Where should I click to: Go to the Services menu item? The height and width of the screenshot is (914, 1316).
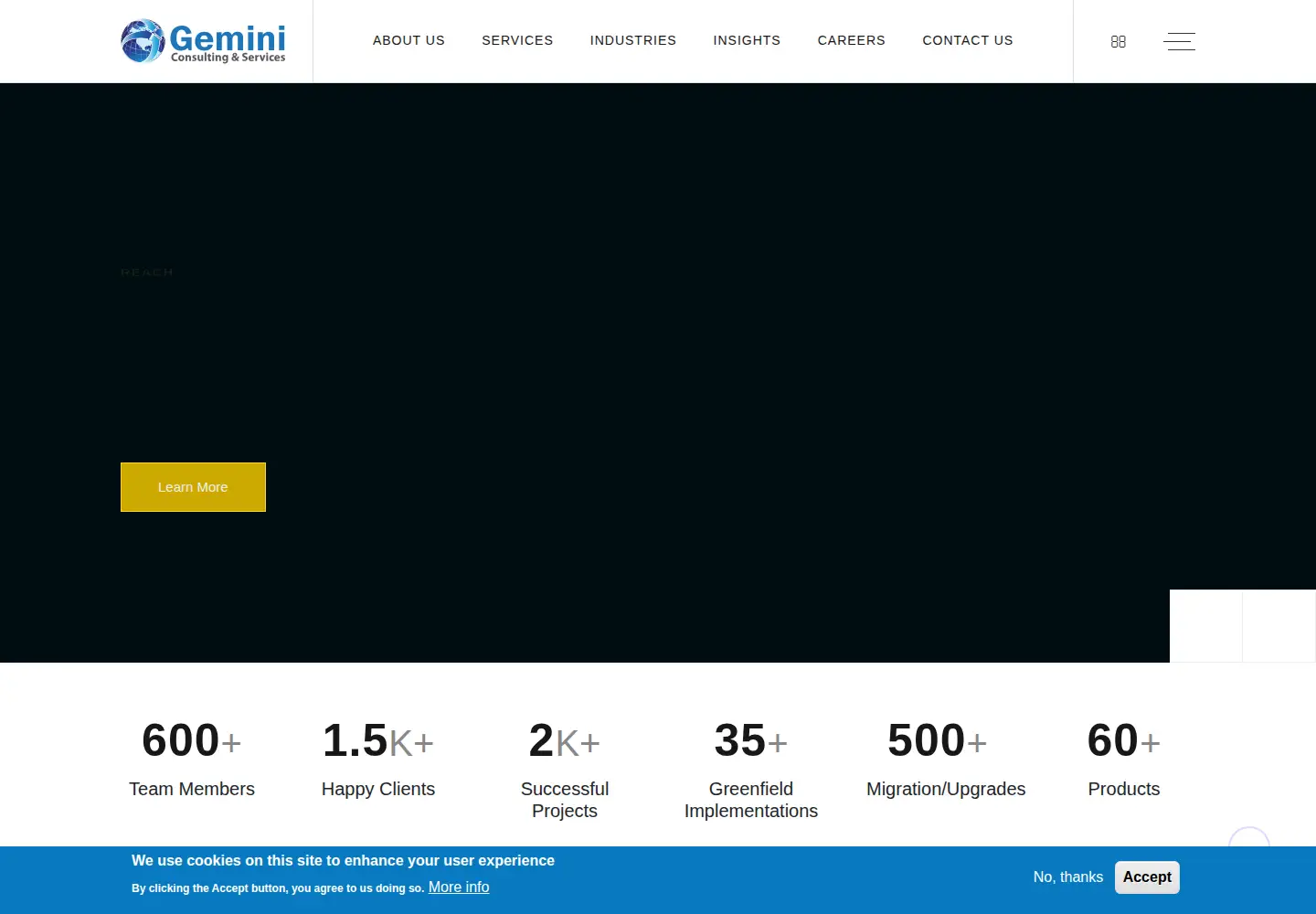coord(517,40)
